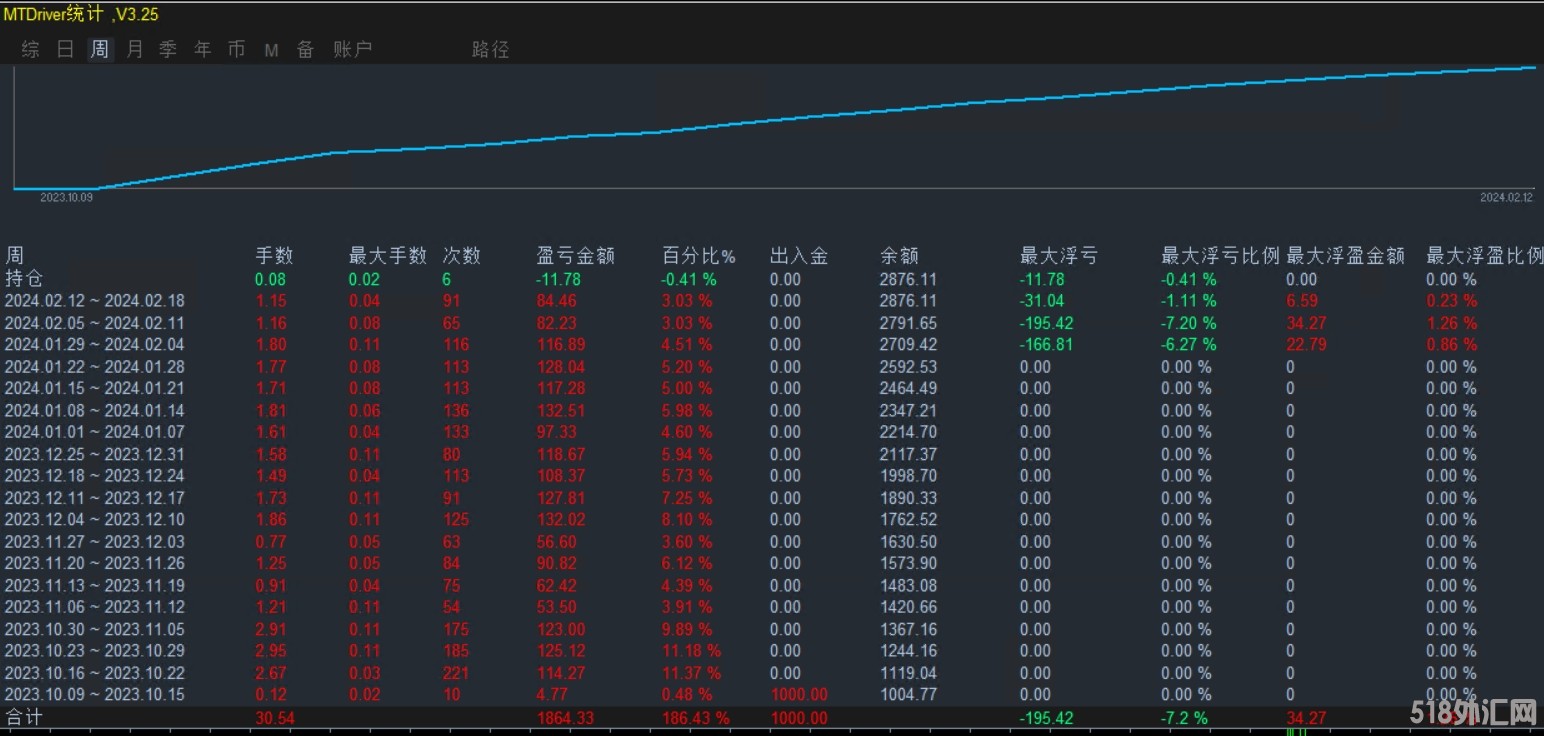Open the 季 quarterly tab
This screenshot has width=1544, height=736.
tap(168, 49)
